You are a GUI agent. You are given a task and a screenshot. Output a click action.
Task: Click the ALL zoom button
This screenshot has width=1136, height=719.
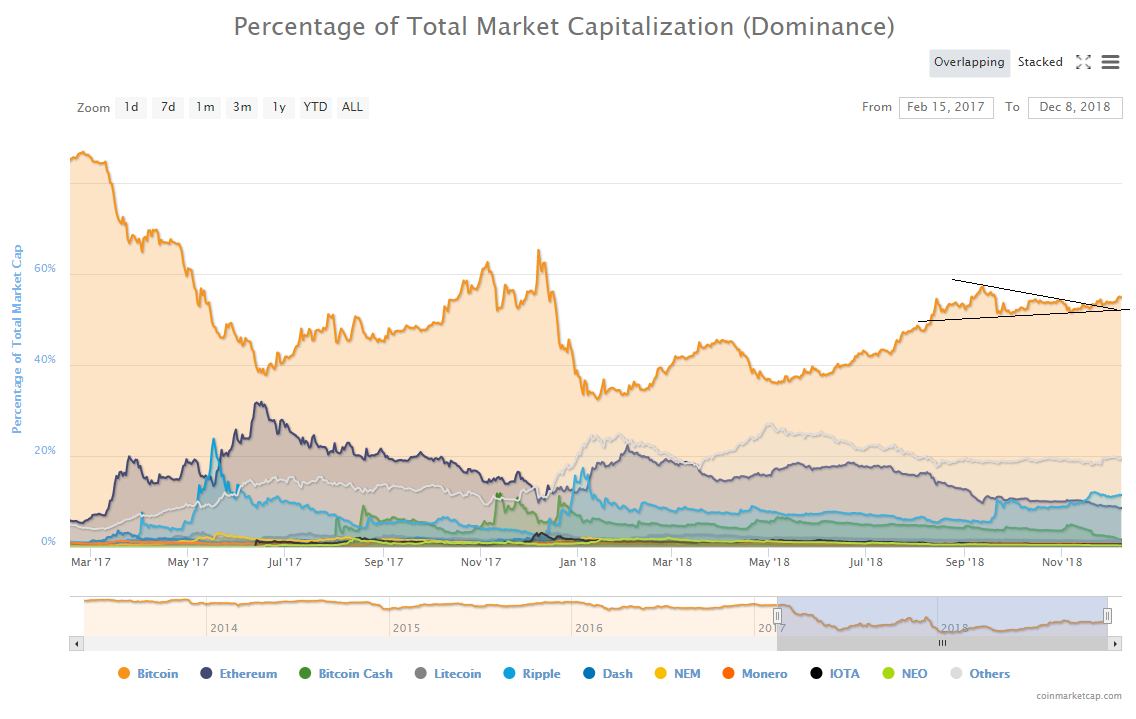pos(352,107)
